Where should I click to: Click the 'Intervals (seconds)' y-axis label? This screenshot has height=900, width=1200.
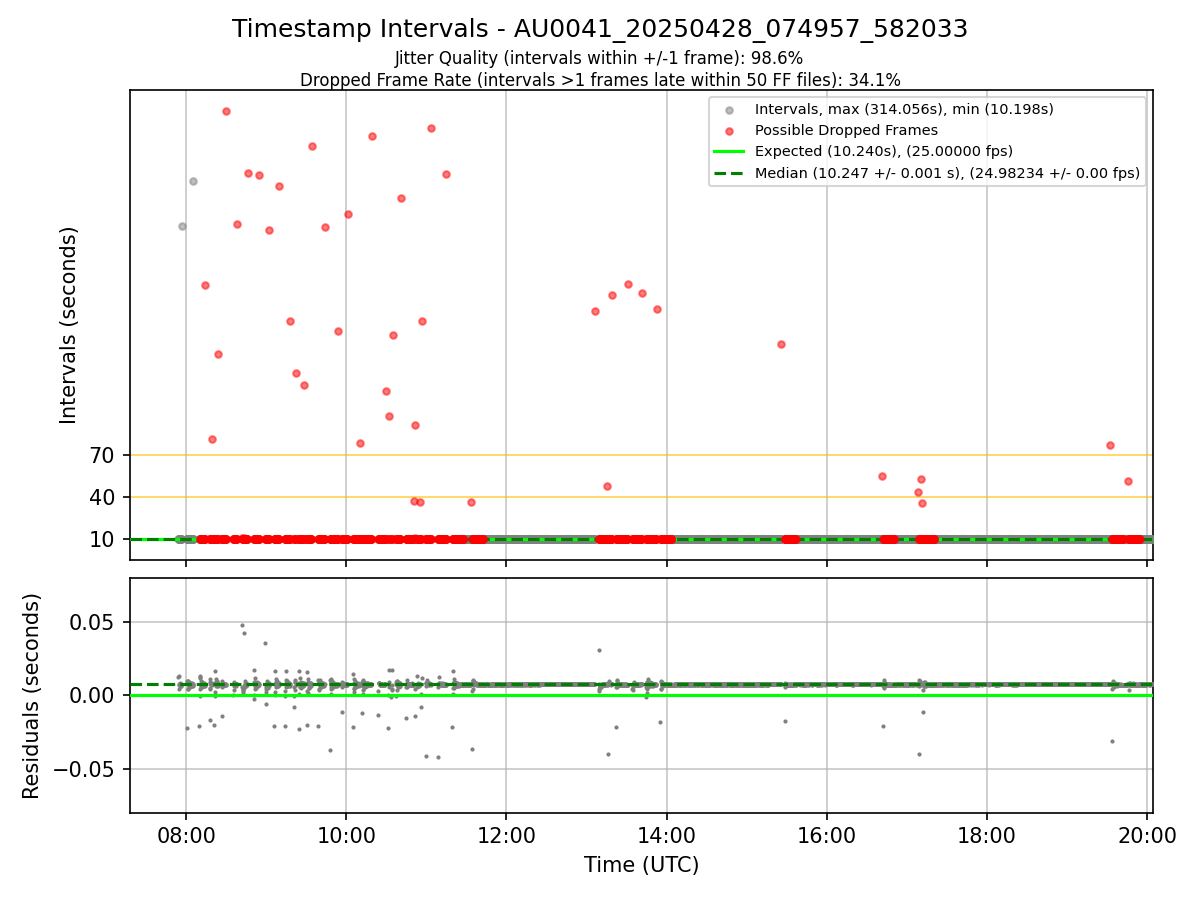pos(69,325)
